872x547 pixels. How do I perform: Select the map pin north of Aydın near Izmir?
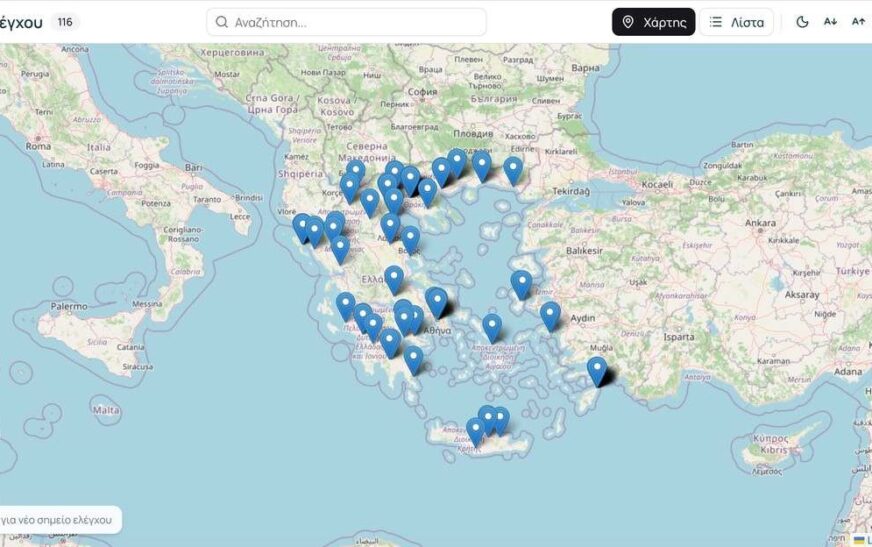[521, 285]
